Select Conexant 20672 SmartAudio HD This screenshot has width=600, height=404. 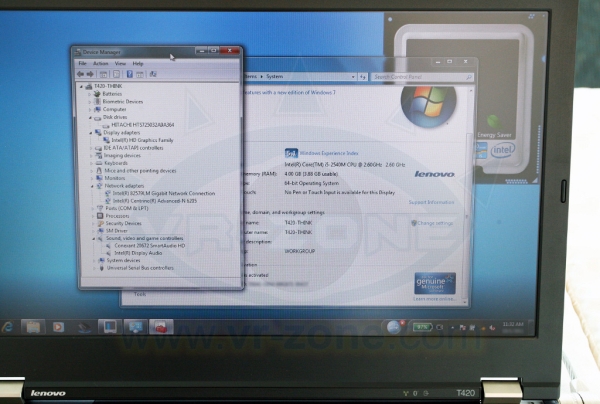click(150, 246)
